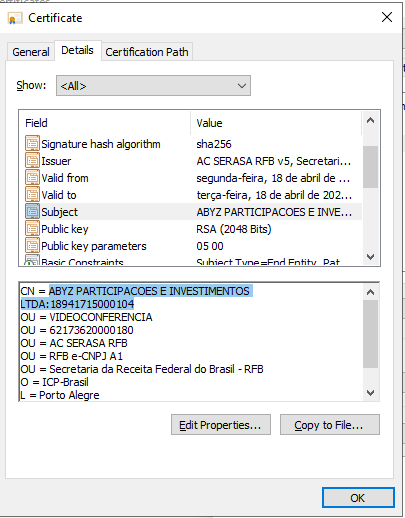Viewport: 405px width, 518px height.
Task: Click 'OU = 62173620000180' line
Action: 77,330
